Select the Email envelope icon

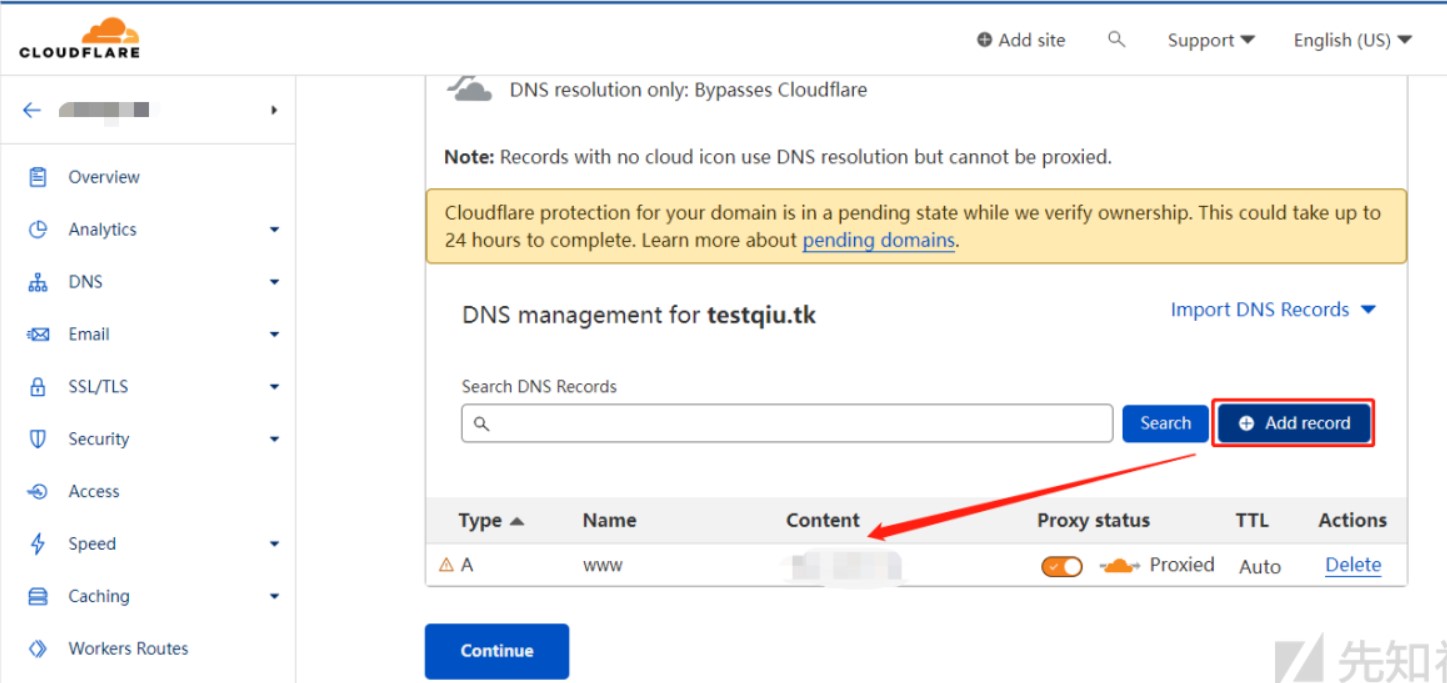click(38, 334)
